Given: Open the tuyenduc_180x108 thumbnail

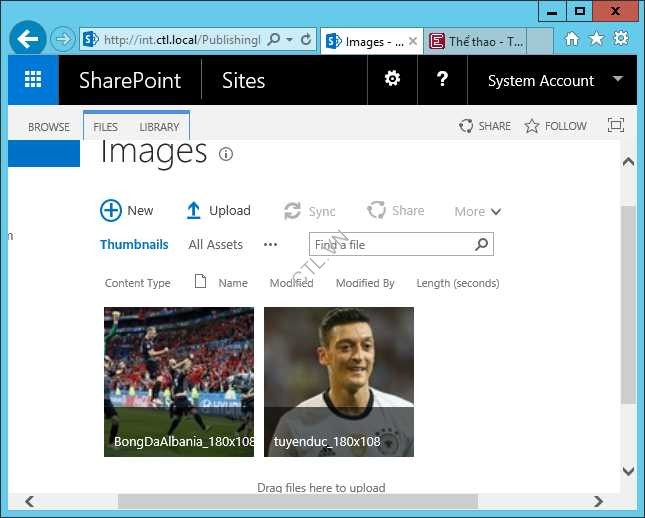Looking at the screenshot, I should (339, 381).
